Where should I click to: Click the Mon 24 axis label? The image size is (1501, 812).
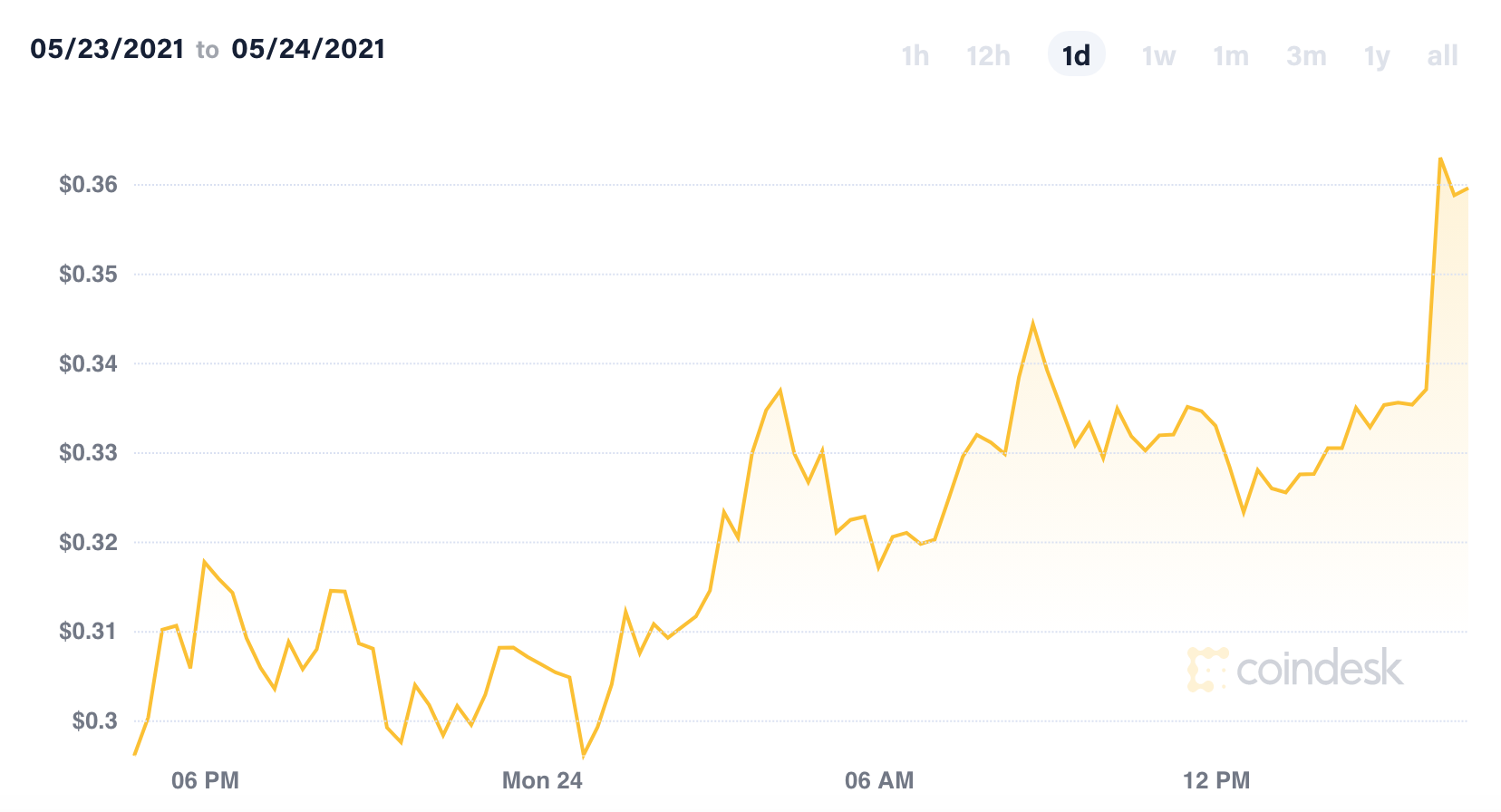point(540,780)
